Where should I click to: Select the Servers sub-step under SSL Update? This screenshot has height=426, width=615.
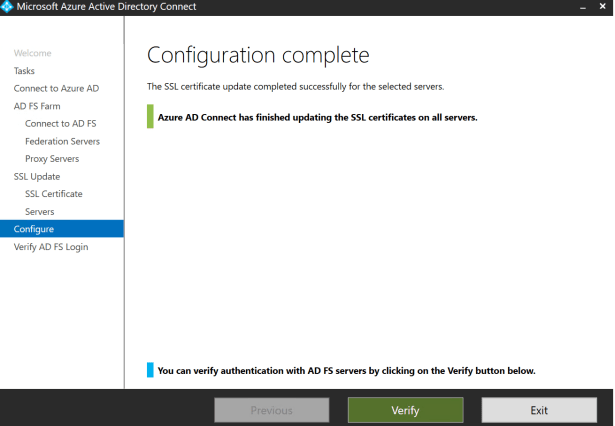pos(40,211)
